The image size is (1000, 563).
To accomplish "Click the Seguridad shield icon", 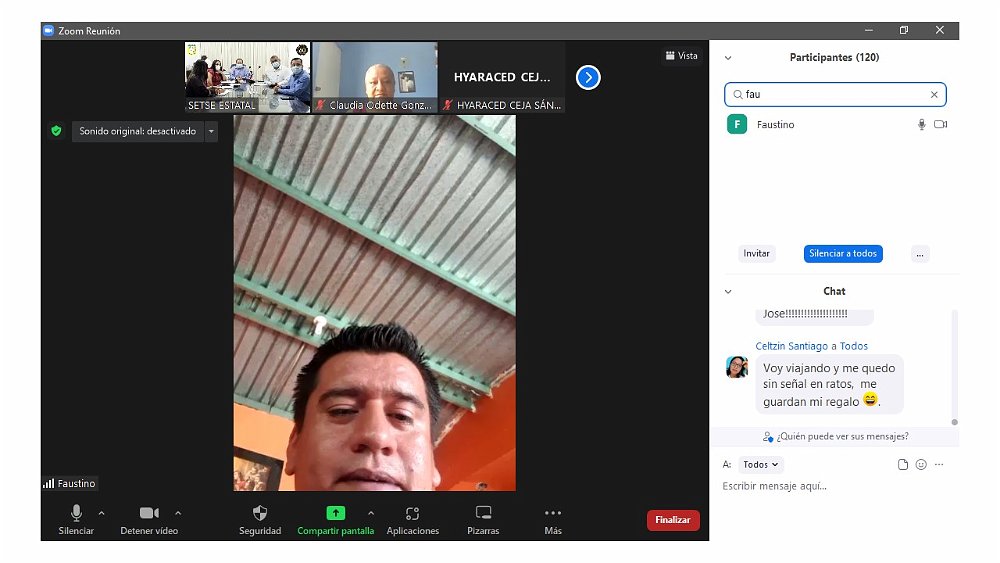I will point(260,513).
